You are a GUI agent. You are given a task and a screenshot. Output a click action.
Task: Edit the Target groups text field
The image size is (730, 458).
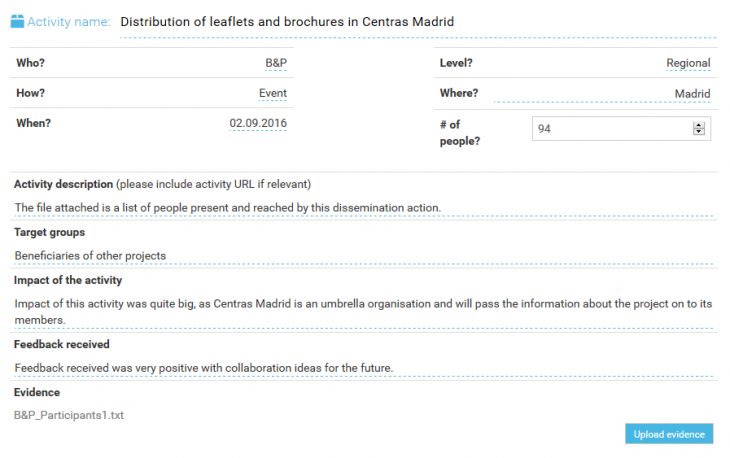click(364, 256)
